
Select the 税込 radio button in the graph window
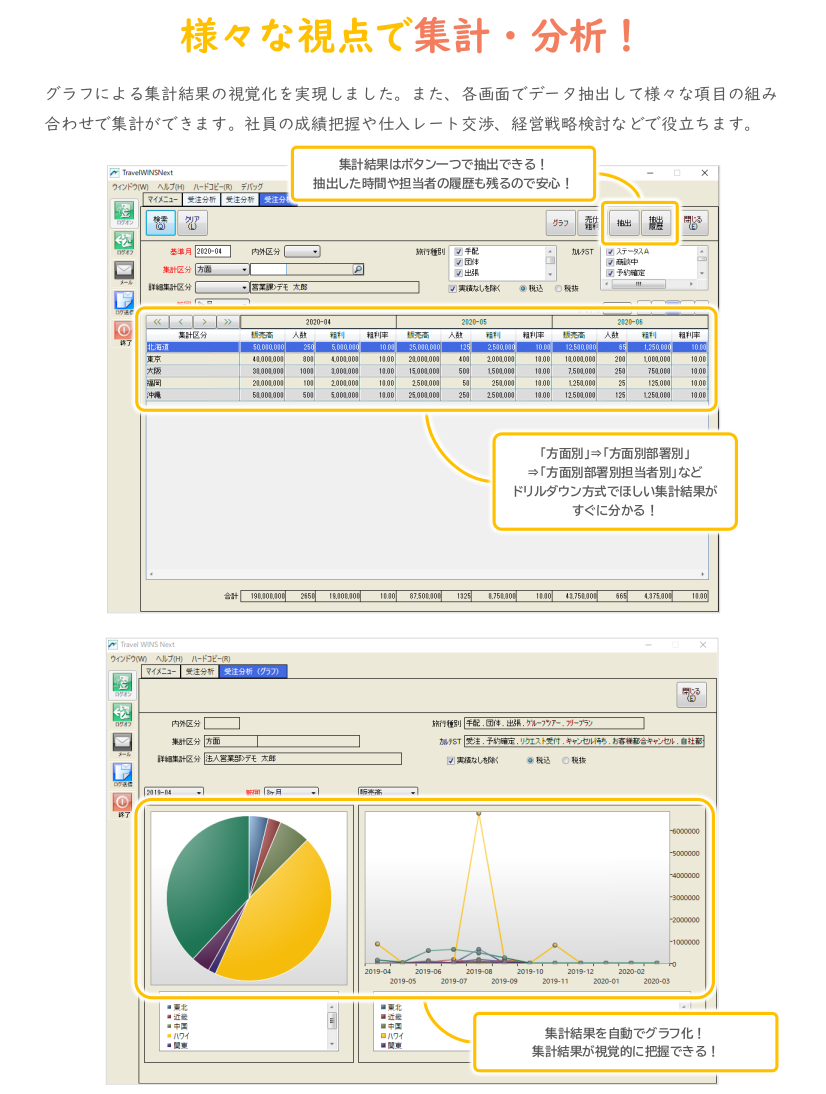coord(531,760)
